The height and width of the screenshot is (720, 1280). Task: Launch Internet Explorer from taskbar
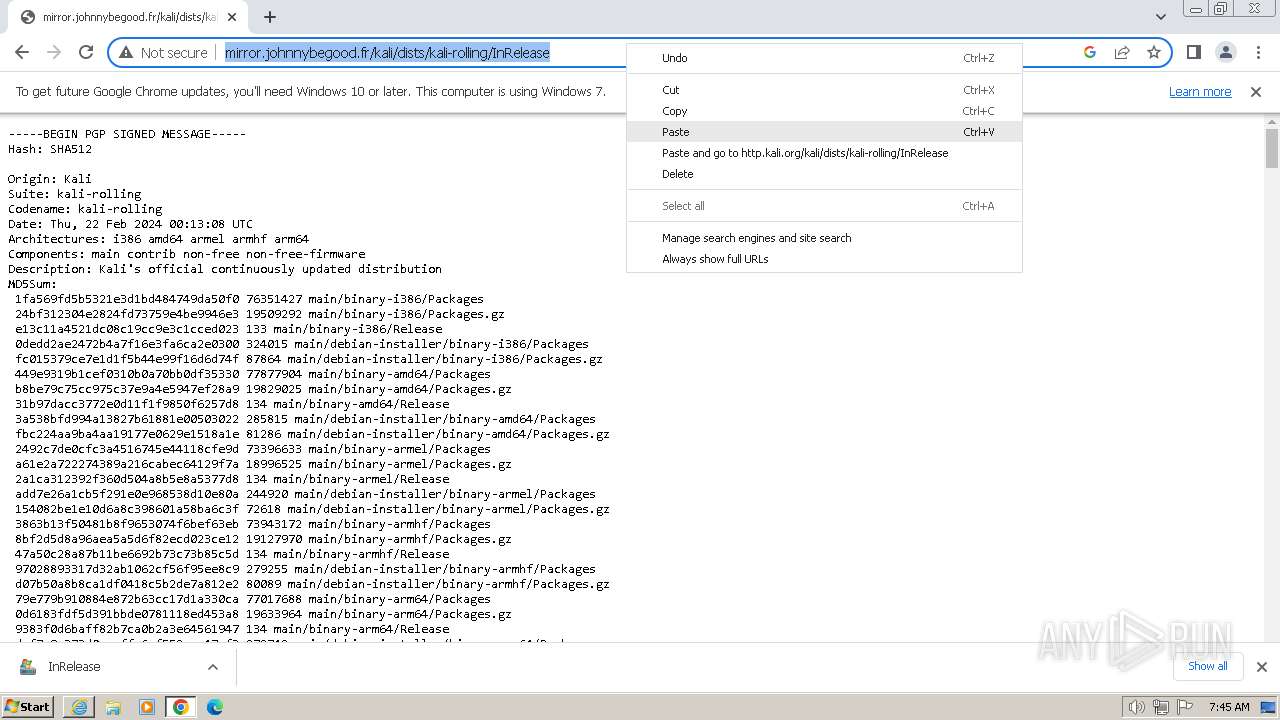pyautogui.click(x=79, y=707)
